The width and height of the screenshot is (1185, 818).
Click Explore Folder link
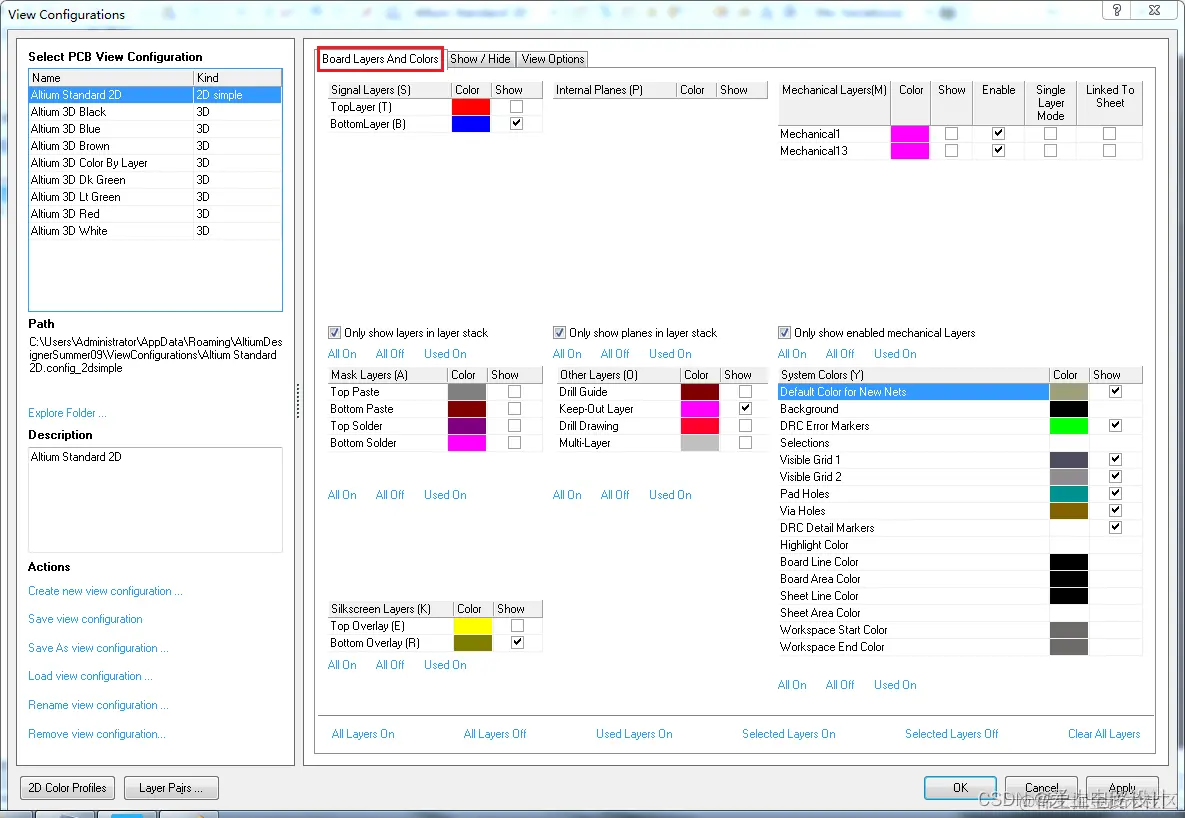pos(67,413)
